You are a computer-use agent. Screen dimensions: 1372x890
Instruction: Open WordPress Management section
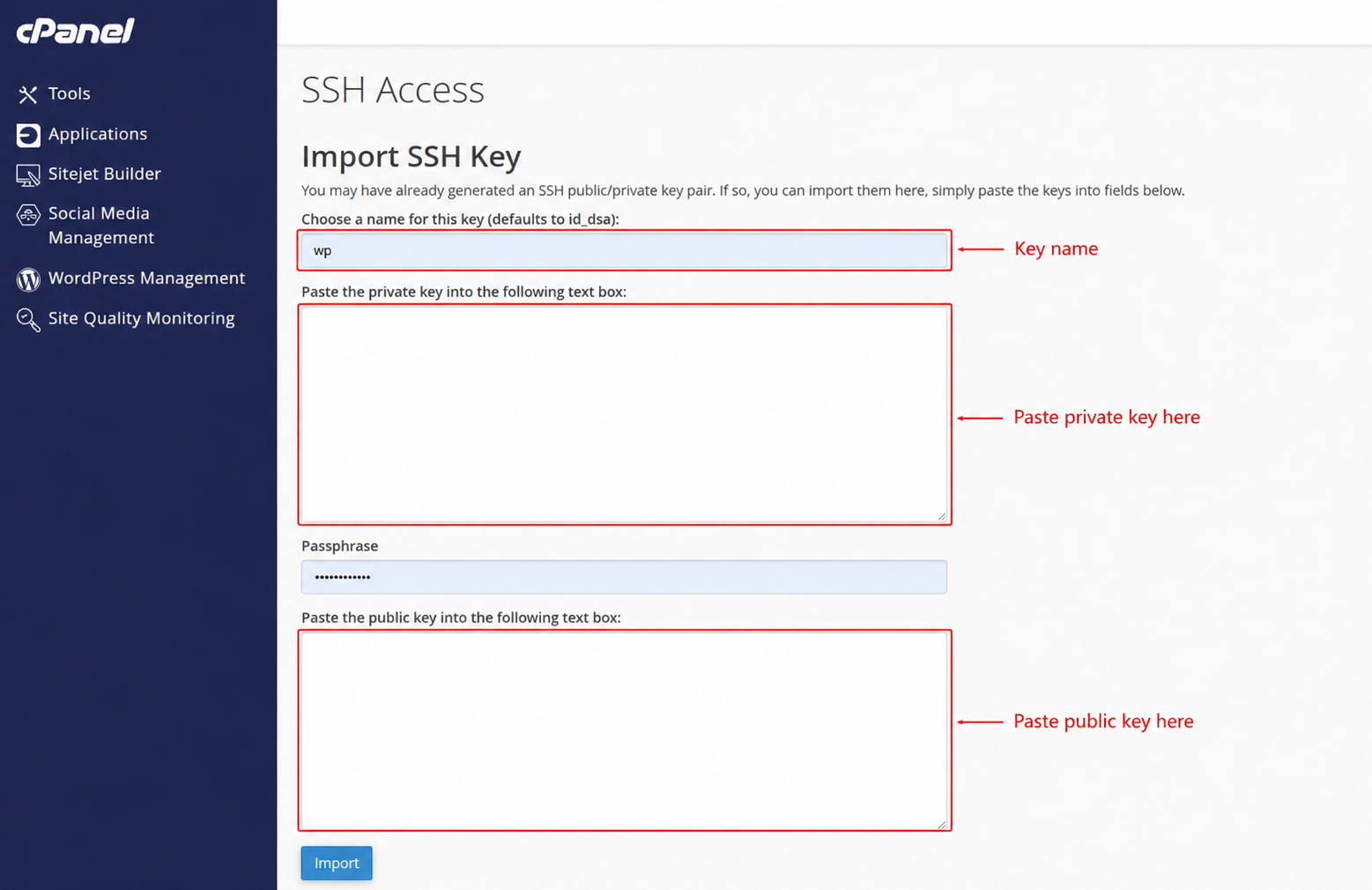147,278
